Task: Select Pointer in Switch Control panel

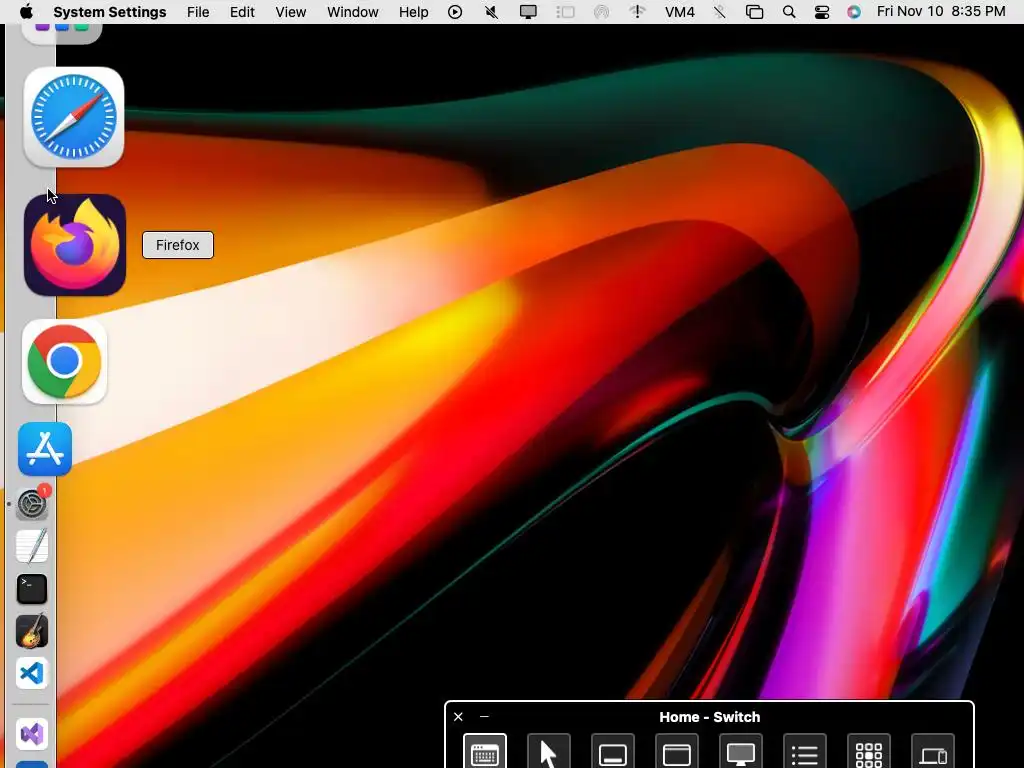Action: (549, 752)
